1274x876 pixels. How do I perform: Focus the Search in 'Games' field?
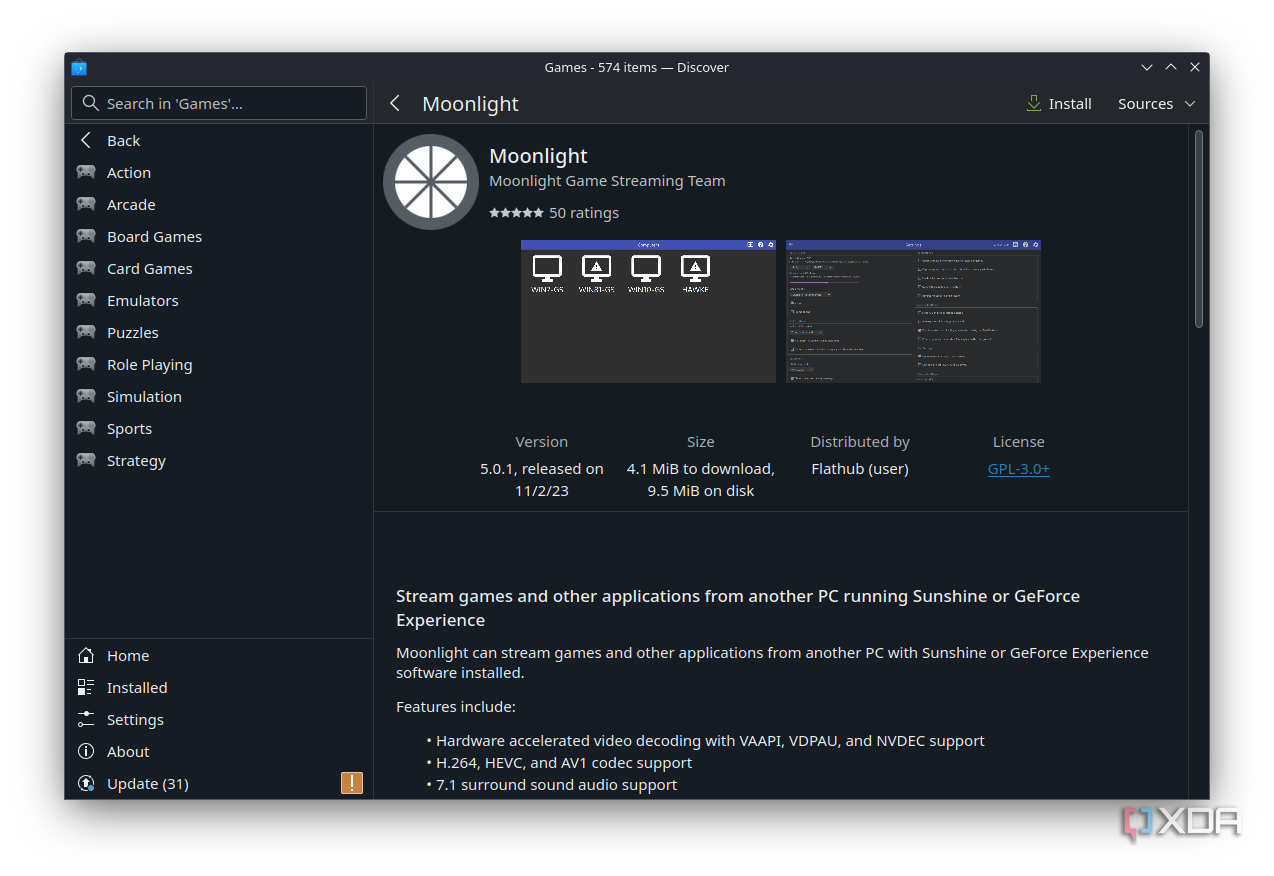pos(219,103)
